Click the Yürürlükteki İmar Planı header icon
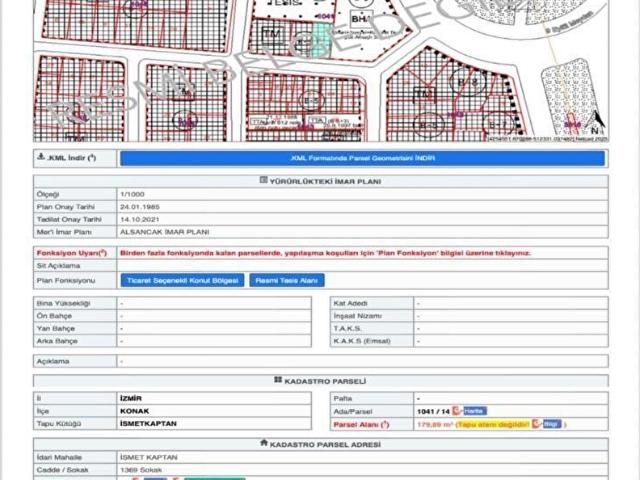 264,180
